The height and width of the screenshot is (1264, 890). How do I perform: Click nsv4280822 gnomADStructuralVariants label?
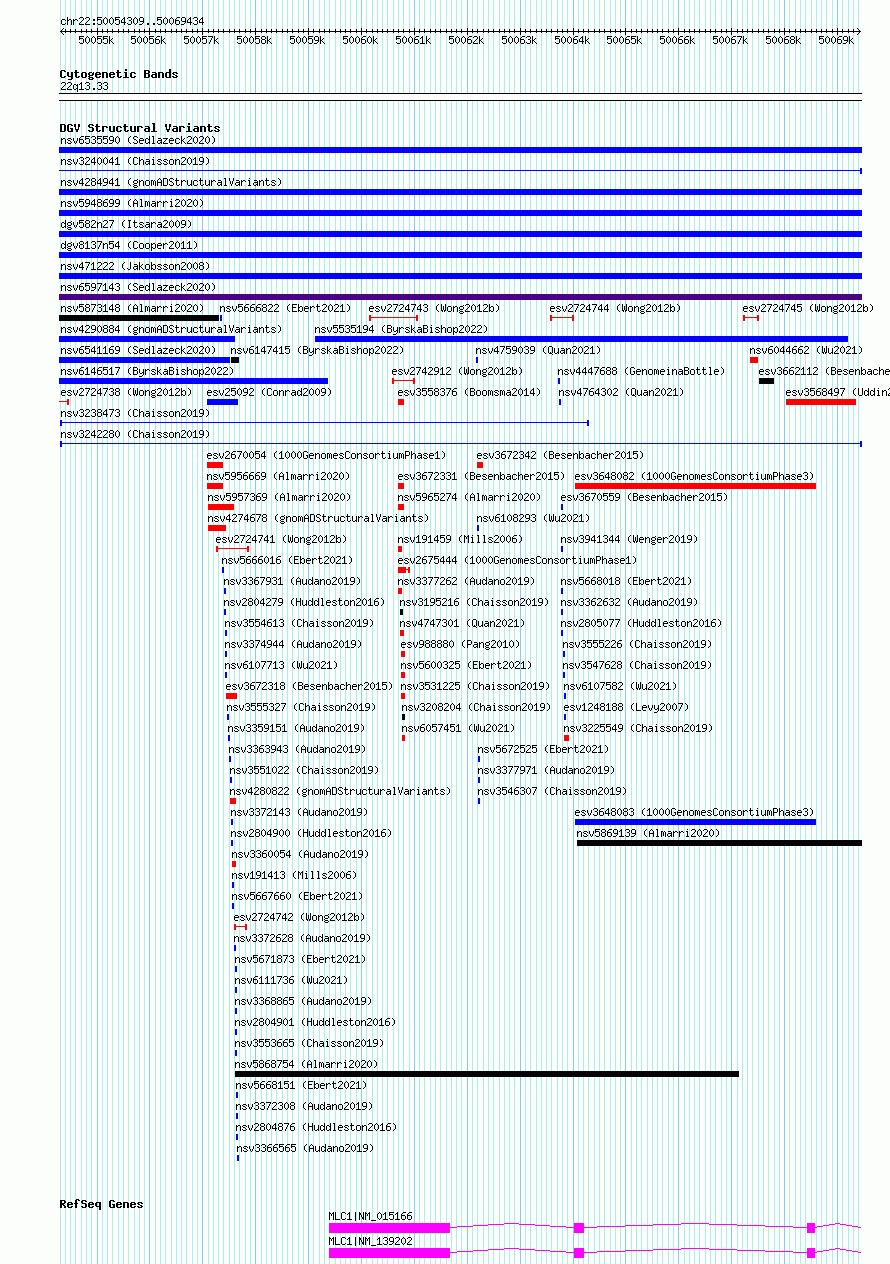tap(341, 792)
